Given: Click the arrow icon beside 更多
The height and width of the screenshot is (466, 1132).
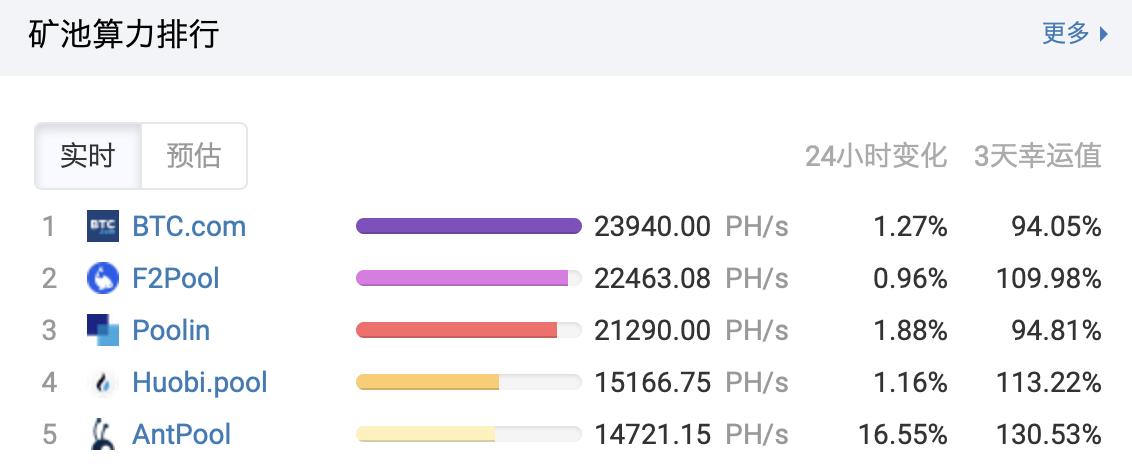Looking at the screenshot, I should point(1104,34).
